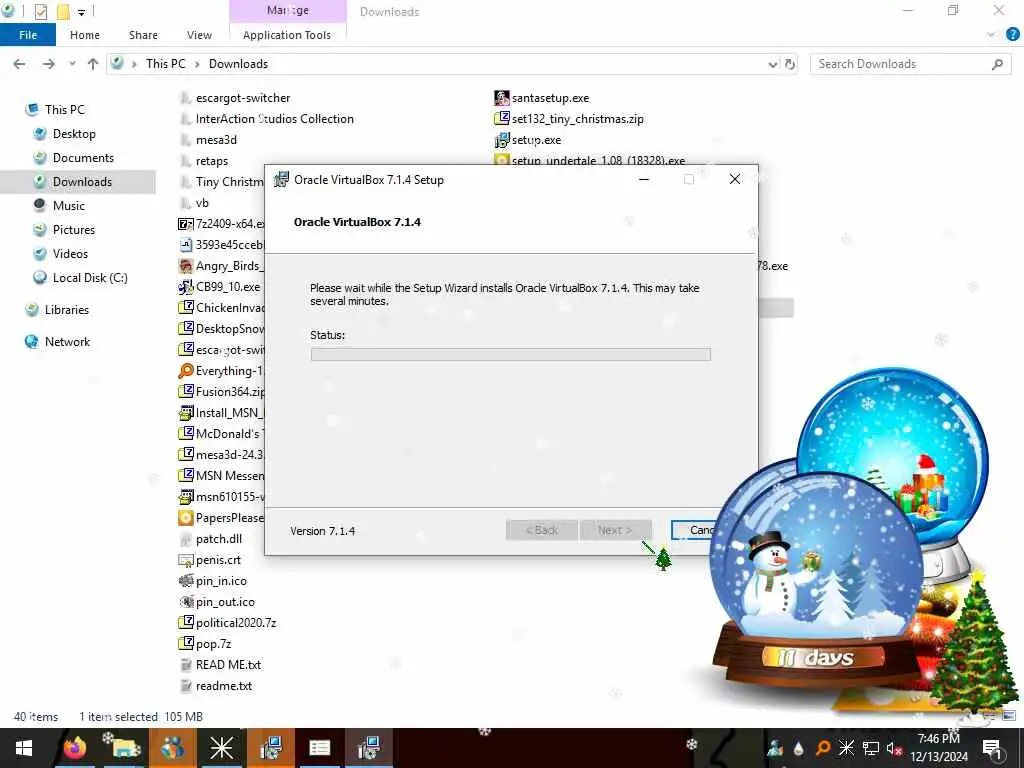
Task: Open Customize Quick Access Toolbar dropdown
Action: (x=81, y=12)
